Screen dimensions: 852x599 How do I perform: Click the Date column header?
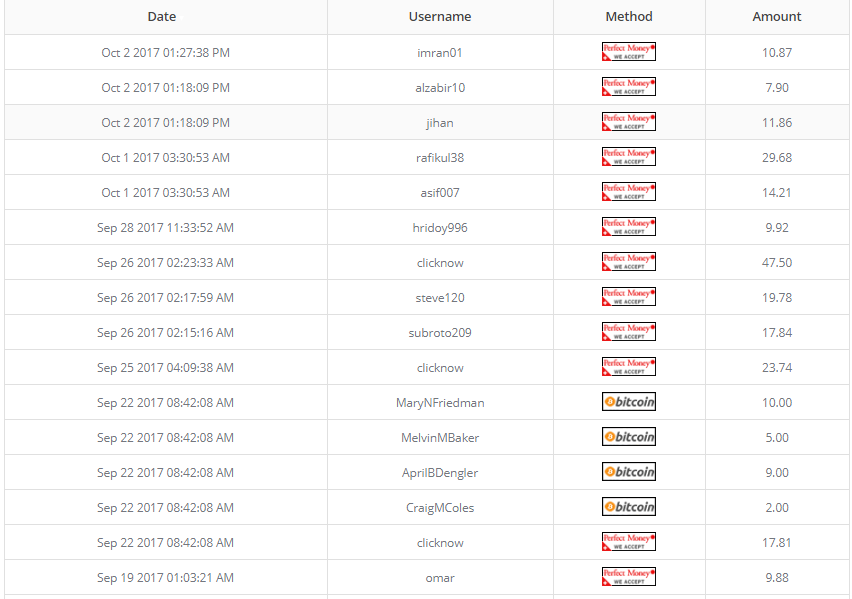[x=162, y=16]
